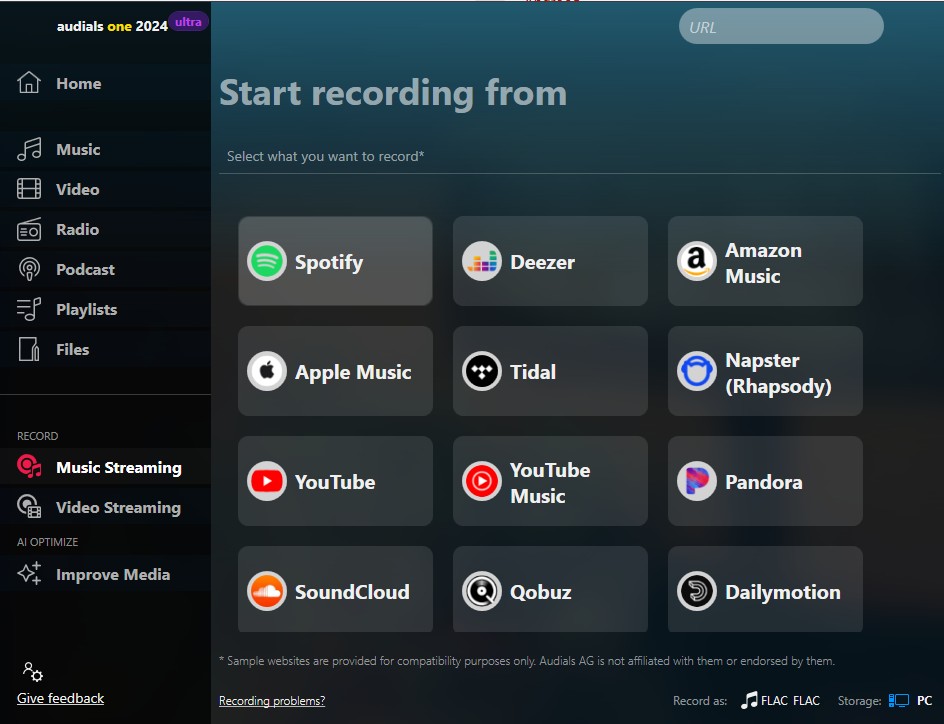
Task: Select Amazon Music tile label
Action: [763, 263]
